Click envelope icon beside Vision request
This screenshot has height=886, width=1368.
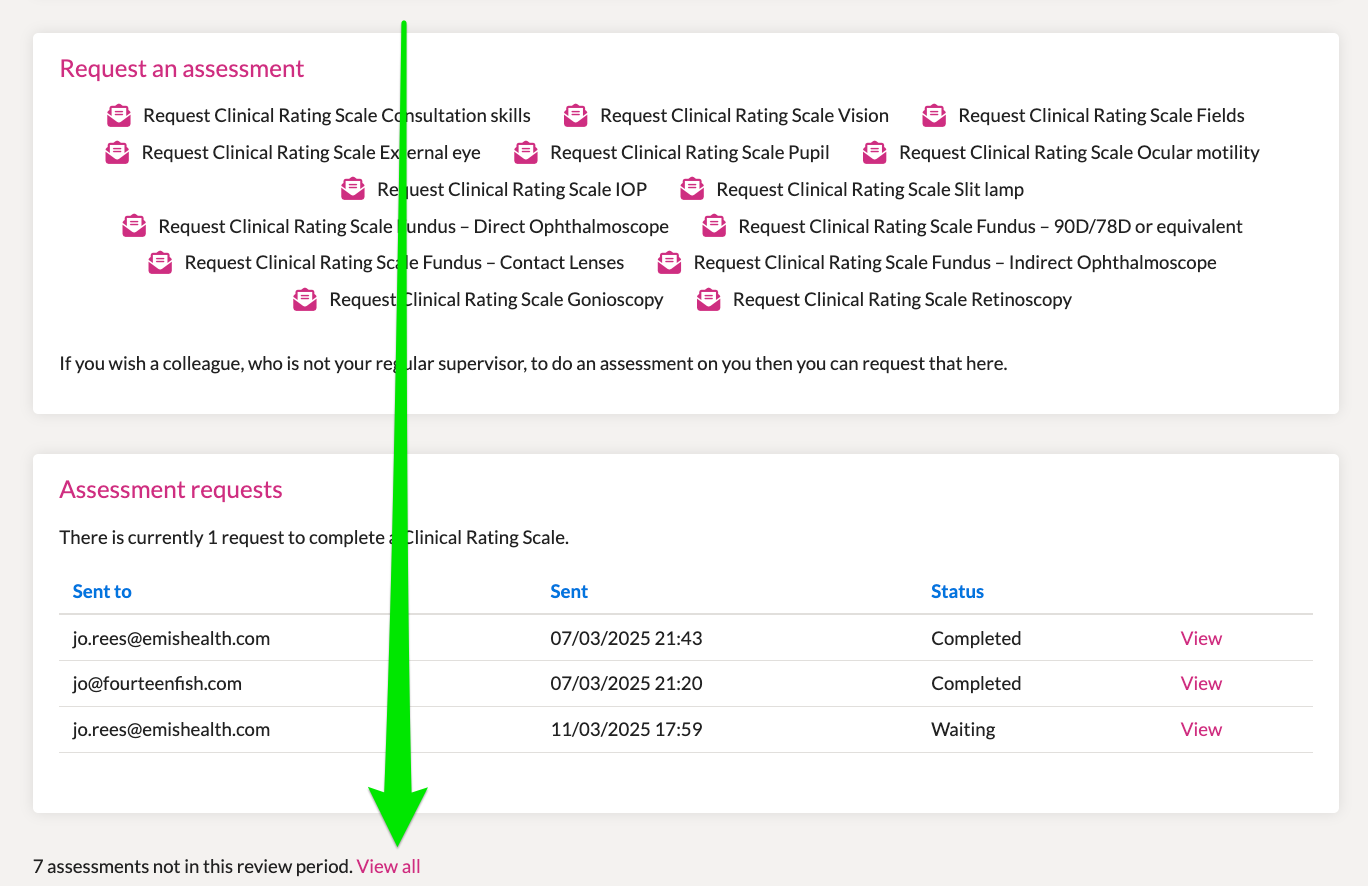(576, 116)
